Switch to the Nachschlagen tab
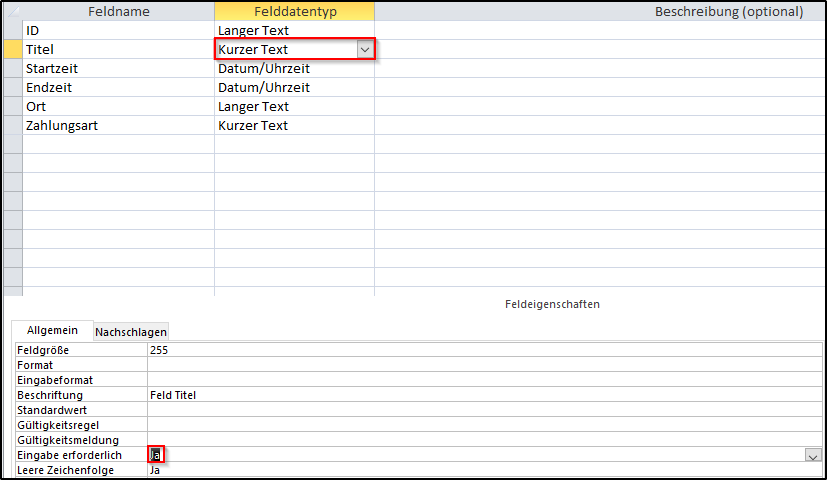The height and width of the screenshot is (480, 827). pos(131,331)
